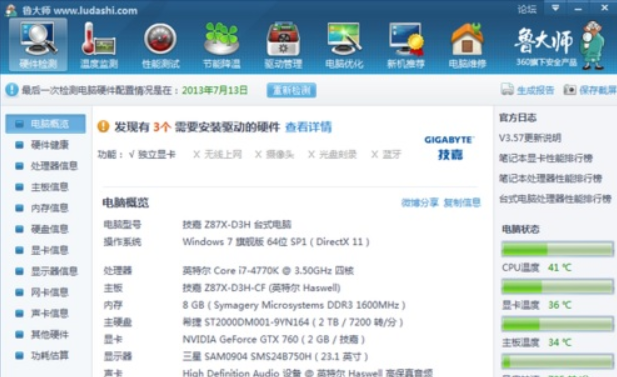This screenshot has height=377, width=617.
Task: Click hard disk value ST2000DM001-9YN164
Action: coord(293,322)
